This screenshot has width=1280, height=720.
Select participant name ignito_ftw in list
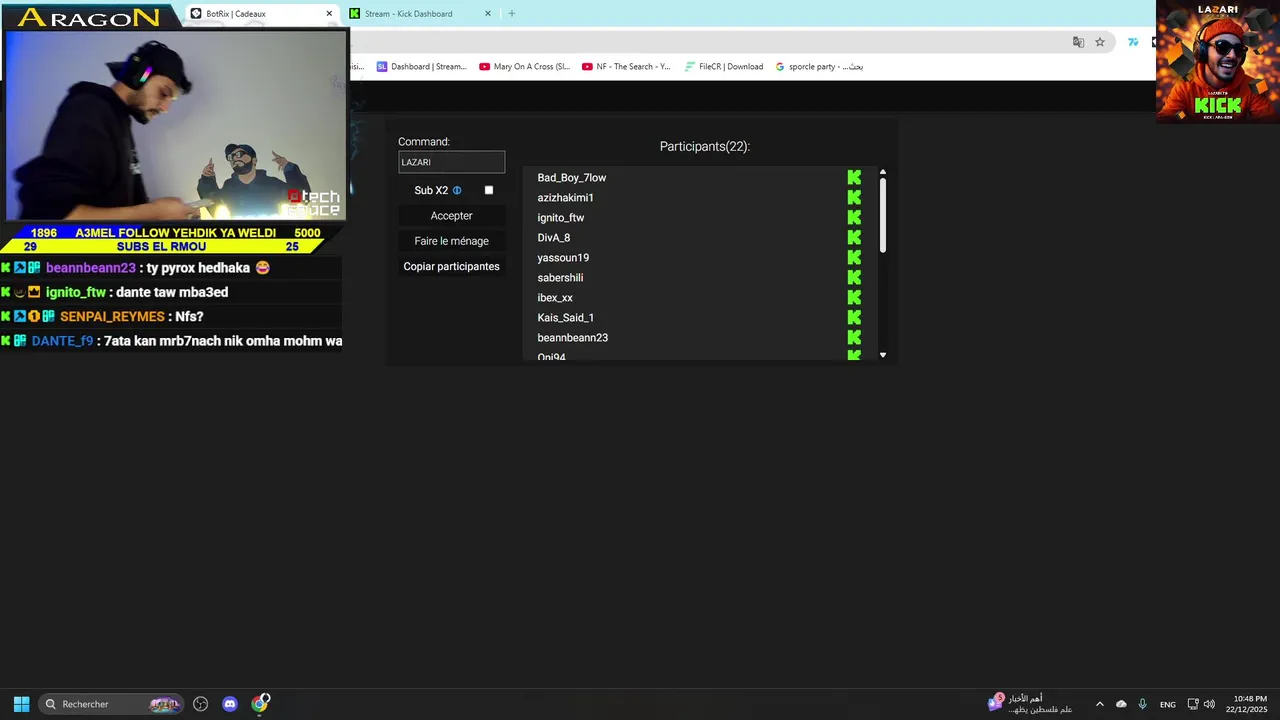tap(561, 218)
